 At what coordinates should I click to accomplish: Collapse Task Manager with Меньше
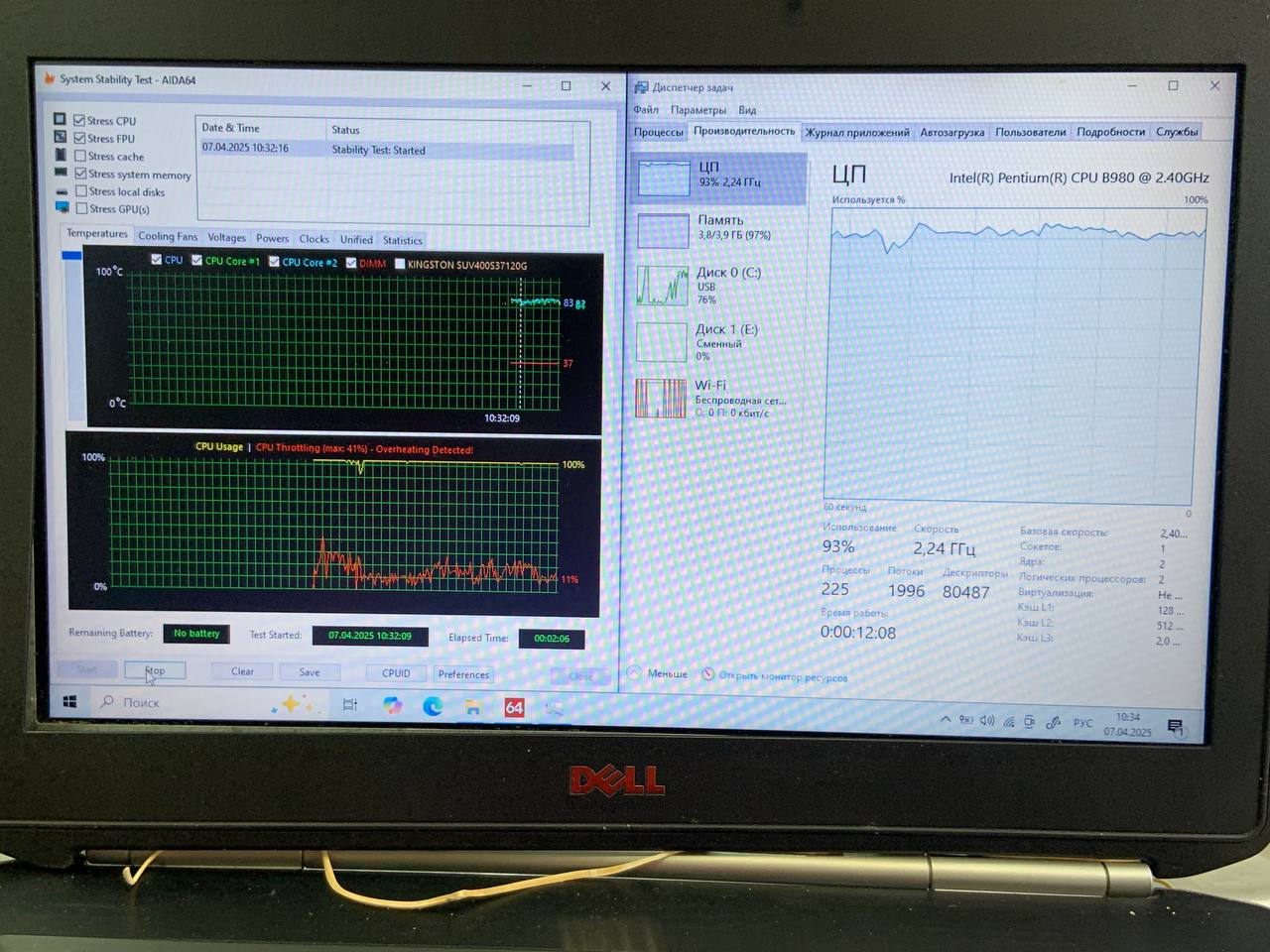pos(659,673)
